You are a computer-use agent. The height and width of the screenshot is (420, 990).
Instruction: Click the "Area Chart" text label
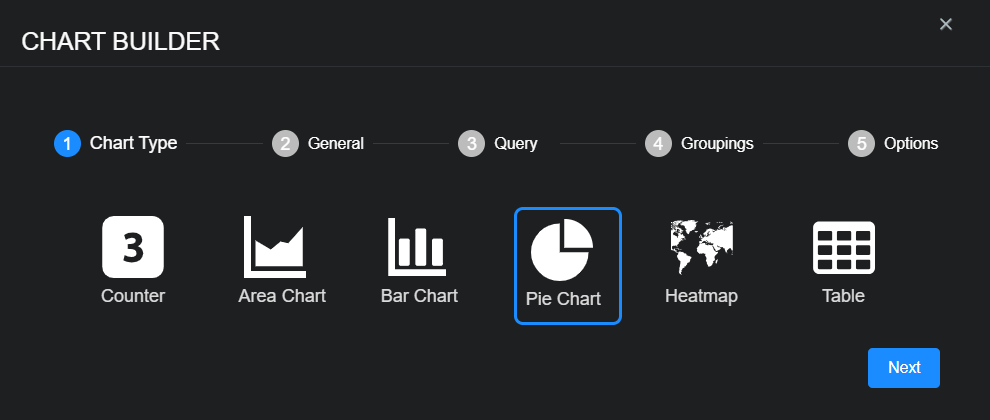[x=282, y=296]
